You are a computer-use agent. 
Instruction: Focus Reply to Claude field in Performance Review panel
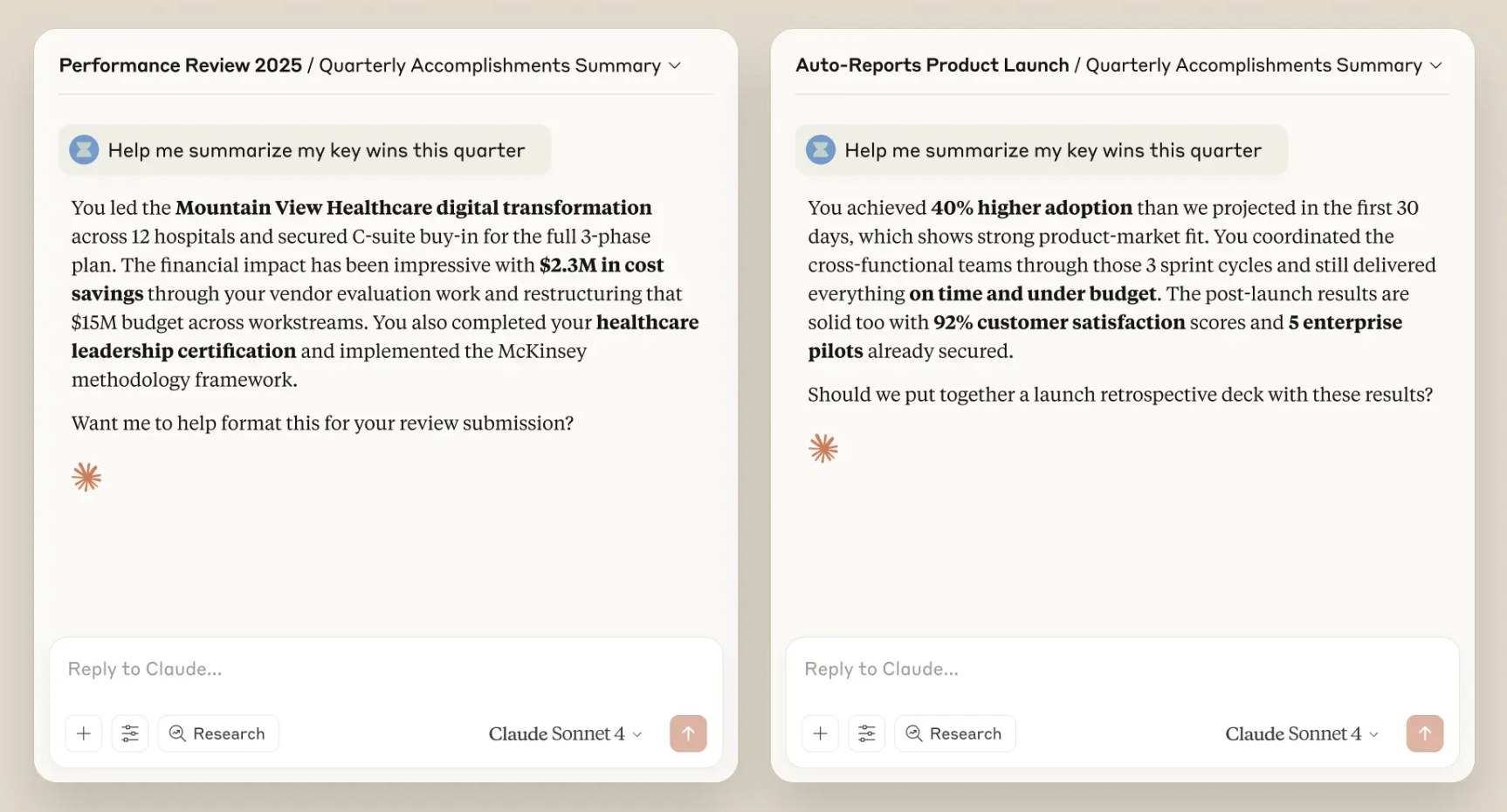[386, 670]
